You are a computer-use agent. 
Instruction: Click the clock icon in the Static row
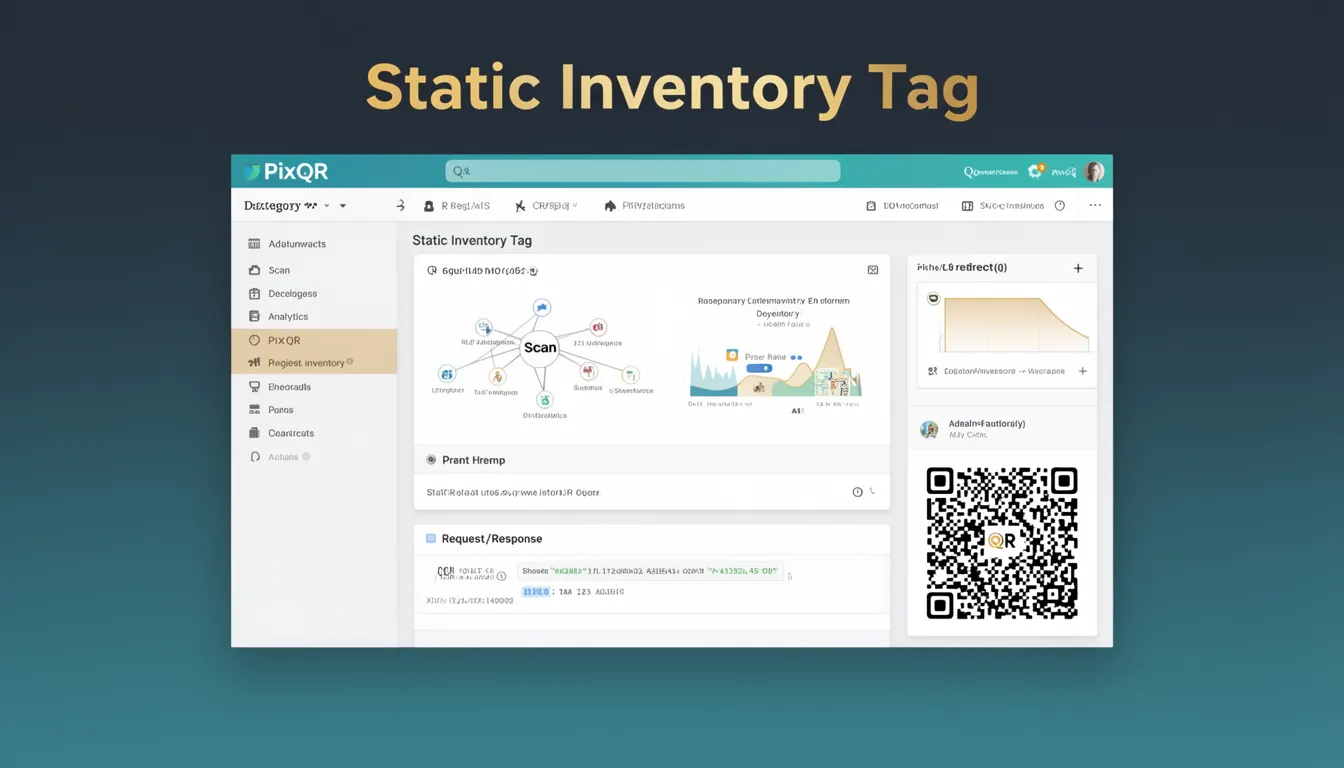tap(857, 492)
